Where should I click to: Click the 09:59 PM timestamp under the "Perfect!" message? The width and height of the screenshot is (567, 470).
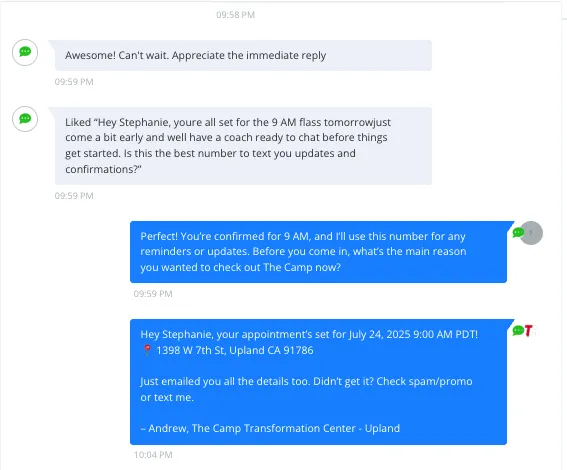[153, 294]
